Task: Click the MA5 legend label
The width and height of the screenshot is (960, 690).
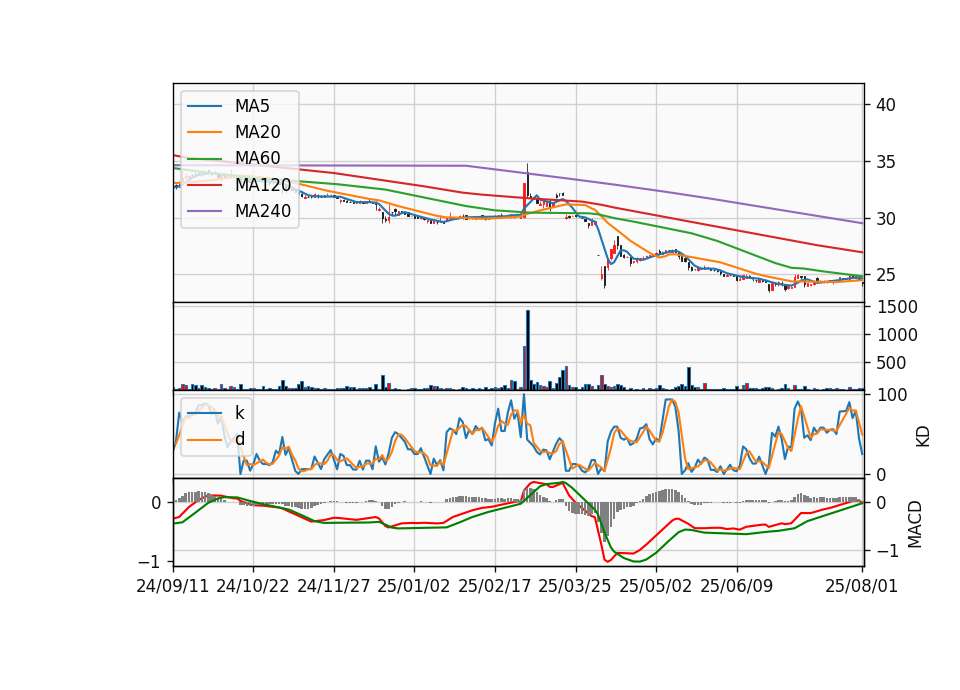Action: (252, 106)
